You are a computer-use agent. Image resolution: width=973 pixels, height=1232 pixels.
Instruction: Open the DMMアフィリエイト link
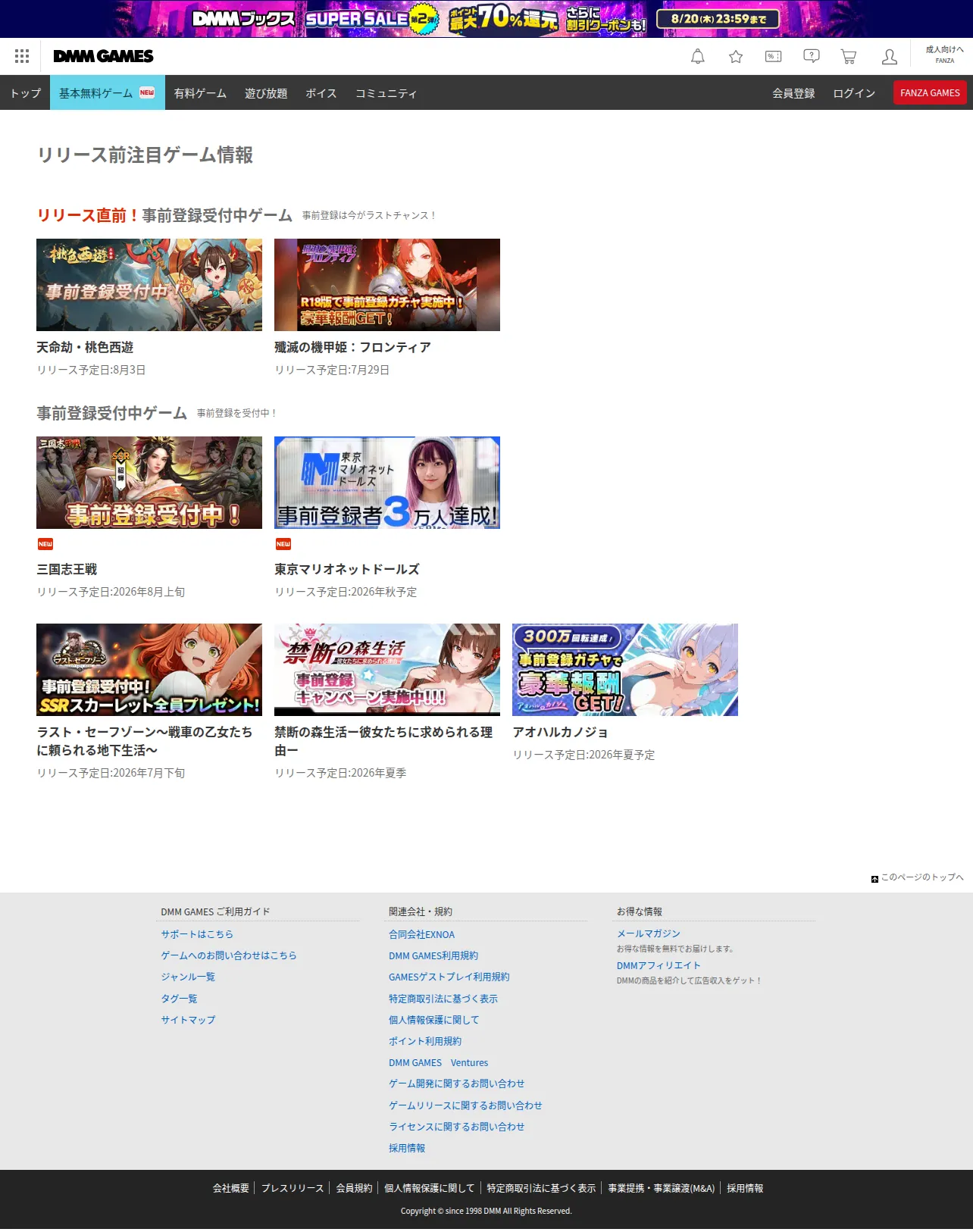(x=659, y=965)
